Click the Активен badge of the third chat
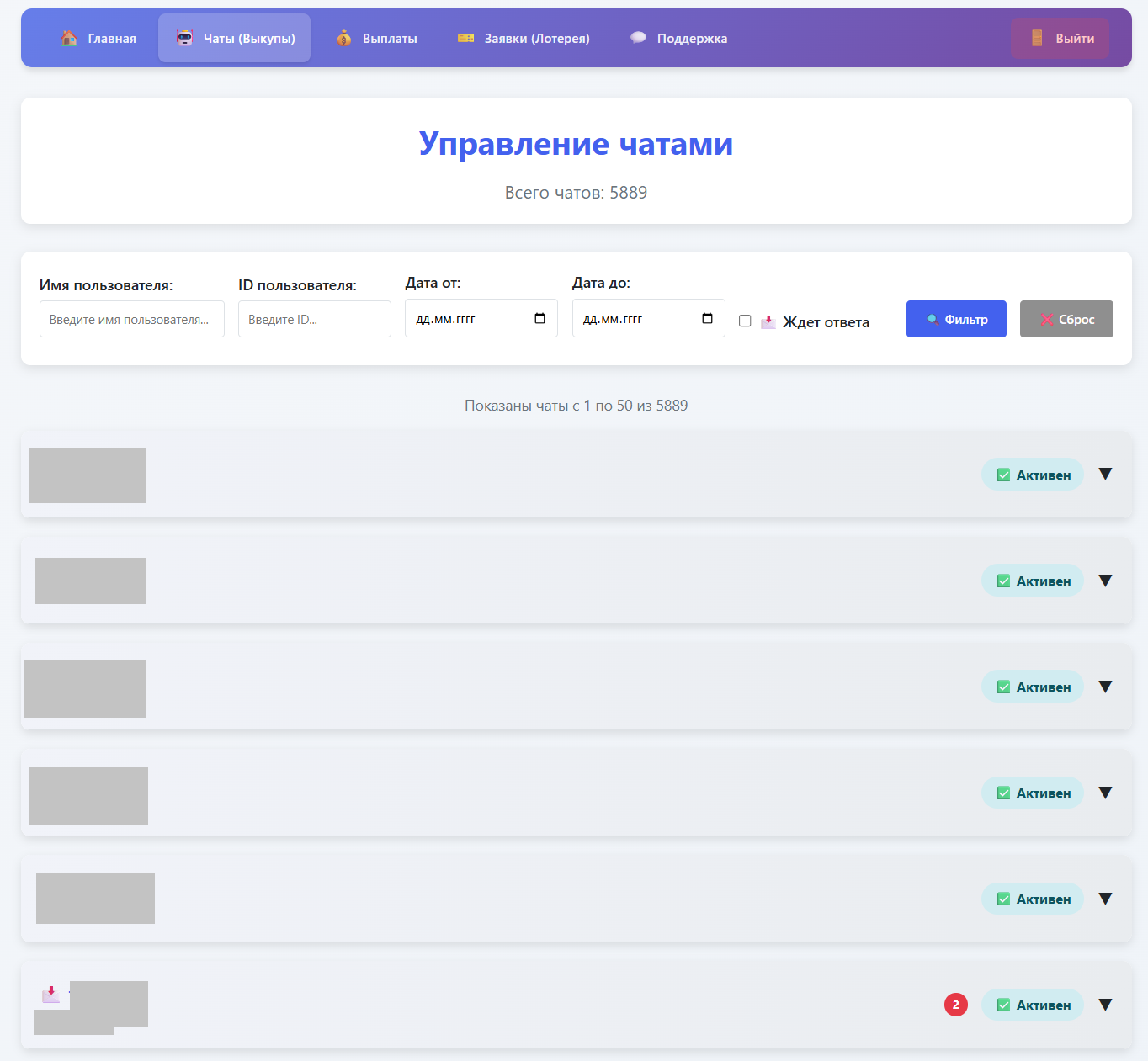Screen dimensions: 1148x1061 coord(1033,687)
